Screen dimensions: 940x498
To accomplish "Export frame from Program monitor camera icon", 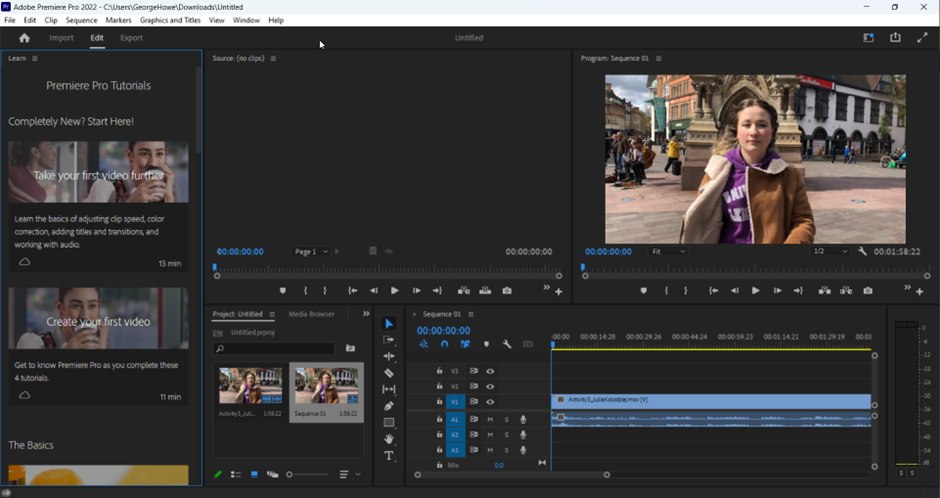I will (x=867, y=291).
